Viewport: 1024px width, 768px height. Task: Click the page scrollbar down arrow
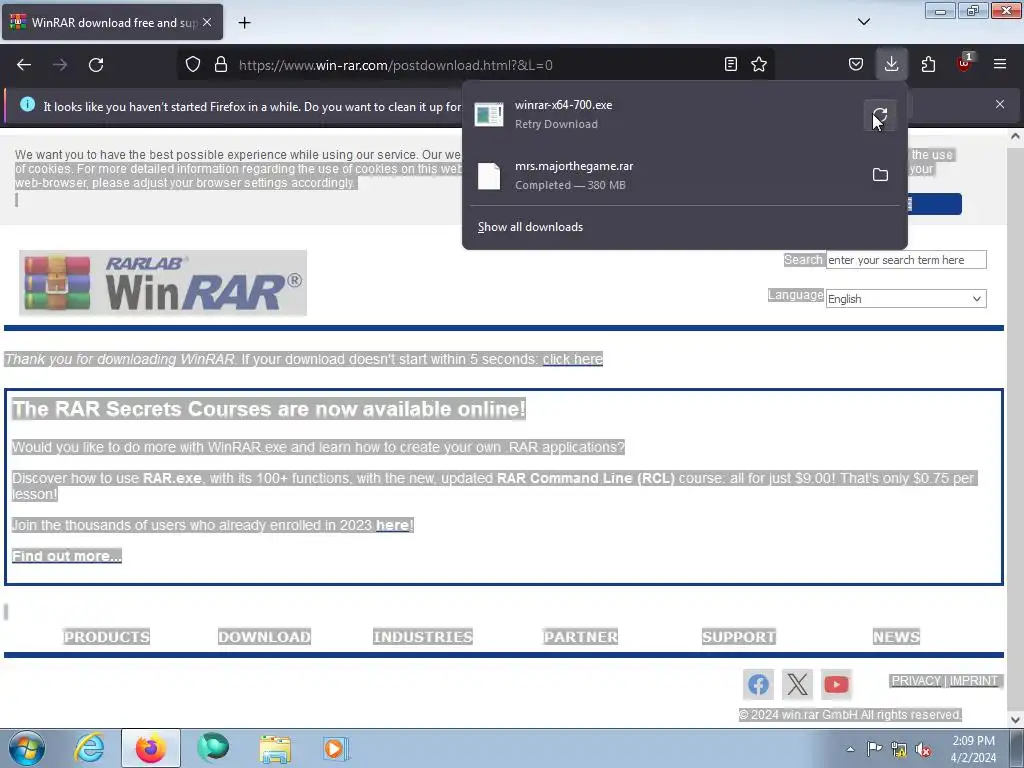click(1015, 720)
